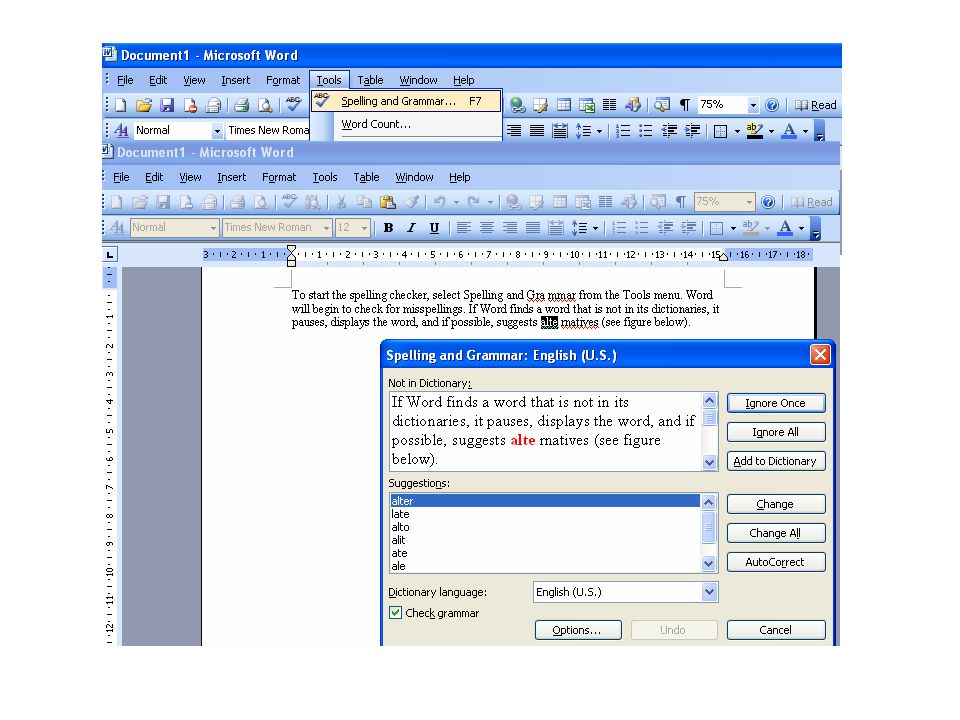Click Document Map icon in upper Word window
Screen dimensions: 960x720
[661, 105]
